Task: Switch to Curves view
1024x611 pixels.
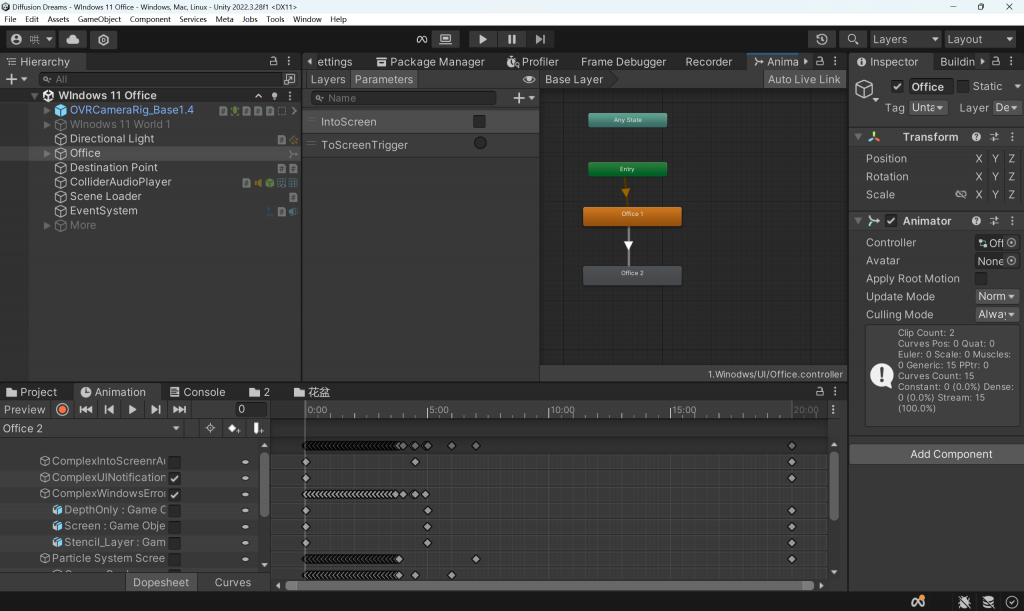Action: [232, 582]
